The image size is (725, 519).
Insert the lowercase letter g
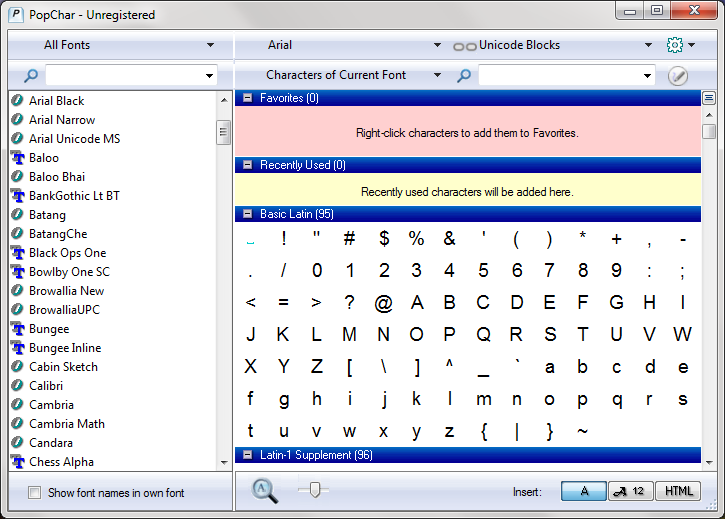[283, 400]
